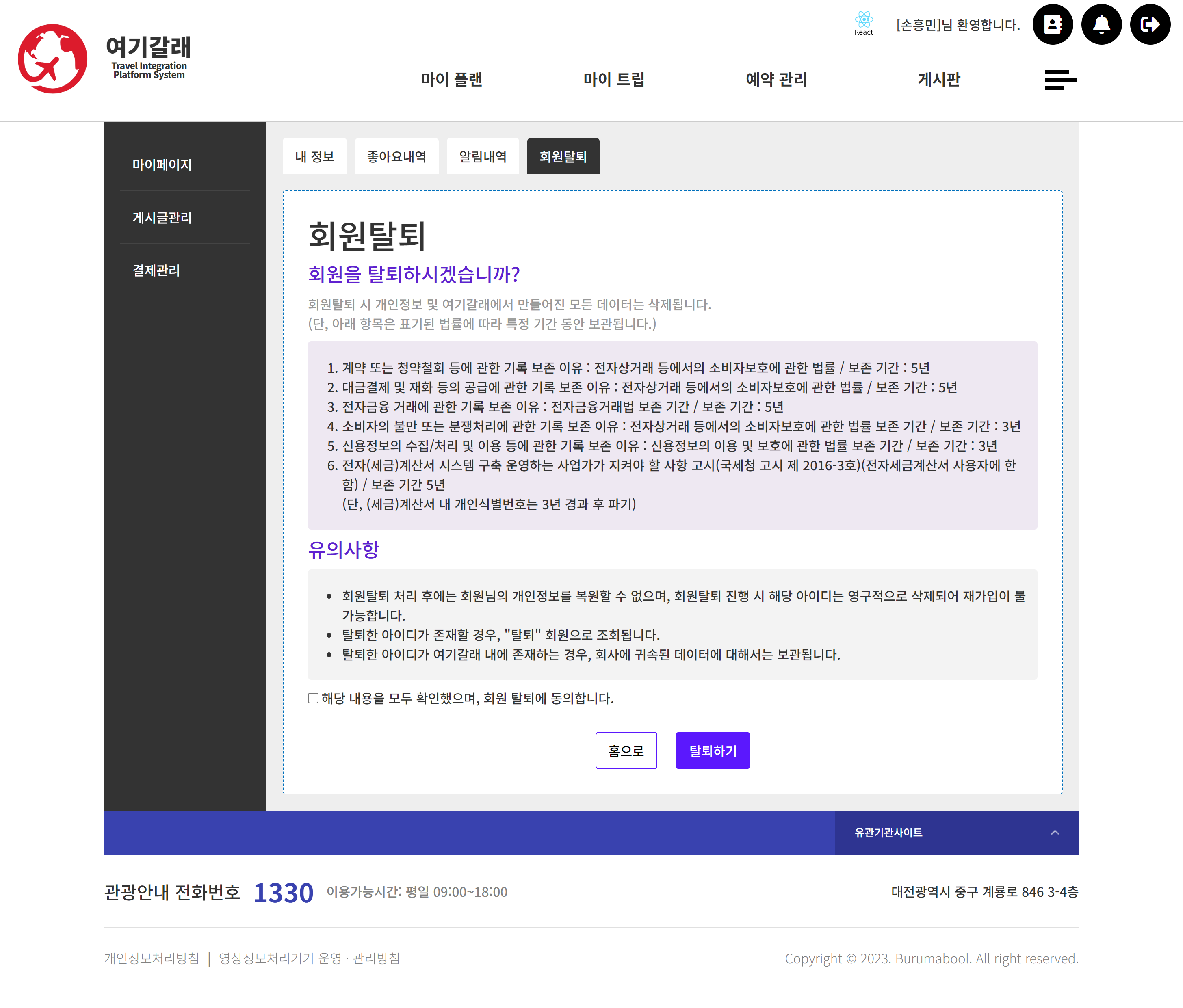Check the withdrawal agreement checkbox
The height and width of the screenshot is (1008, 1183).
pyautogui.click(x=313, y=698)
